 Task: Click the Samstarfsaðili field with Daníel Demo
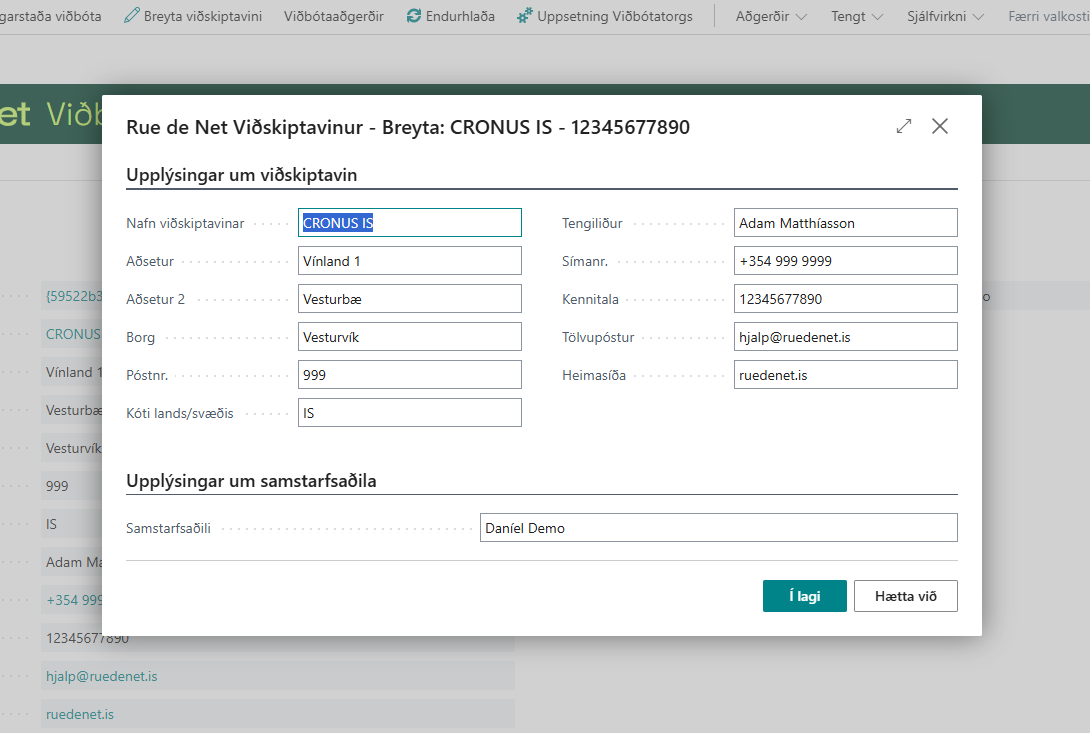(x=718, y=528)
